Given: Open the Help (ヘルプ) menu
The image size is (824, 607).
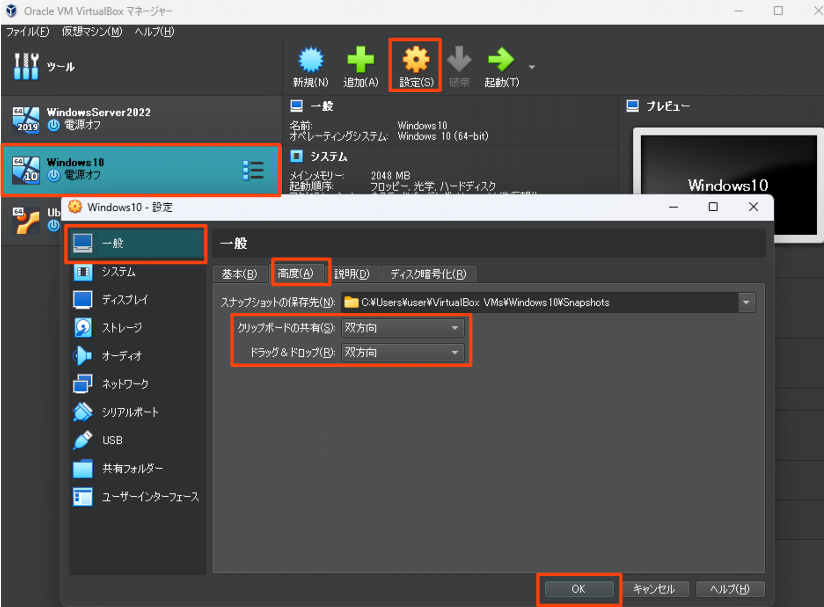Looking at the screenshot, I should [x=154, y=32].
